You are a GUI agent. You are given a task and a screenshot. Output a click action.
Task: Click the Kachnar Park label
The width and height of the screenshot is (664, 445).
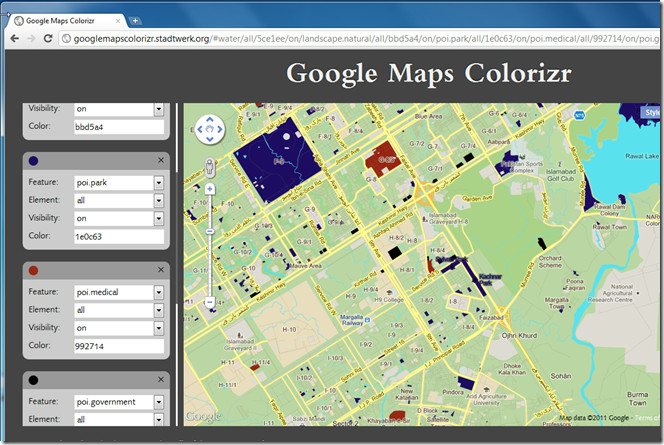tap(489, 279)
